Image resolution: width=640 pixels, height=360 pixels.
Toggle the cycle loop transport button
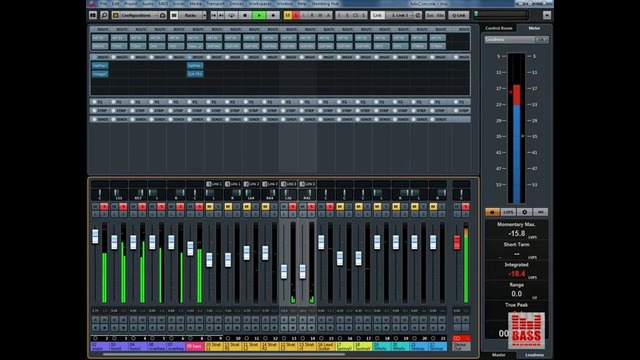[x=231, y=15]
